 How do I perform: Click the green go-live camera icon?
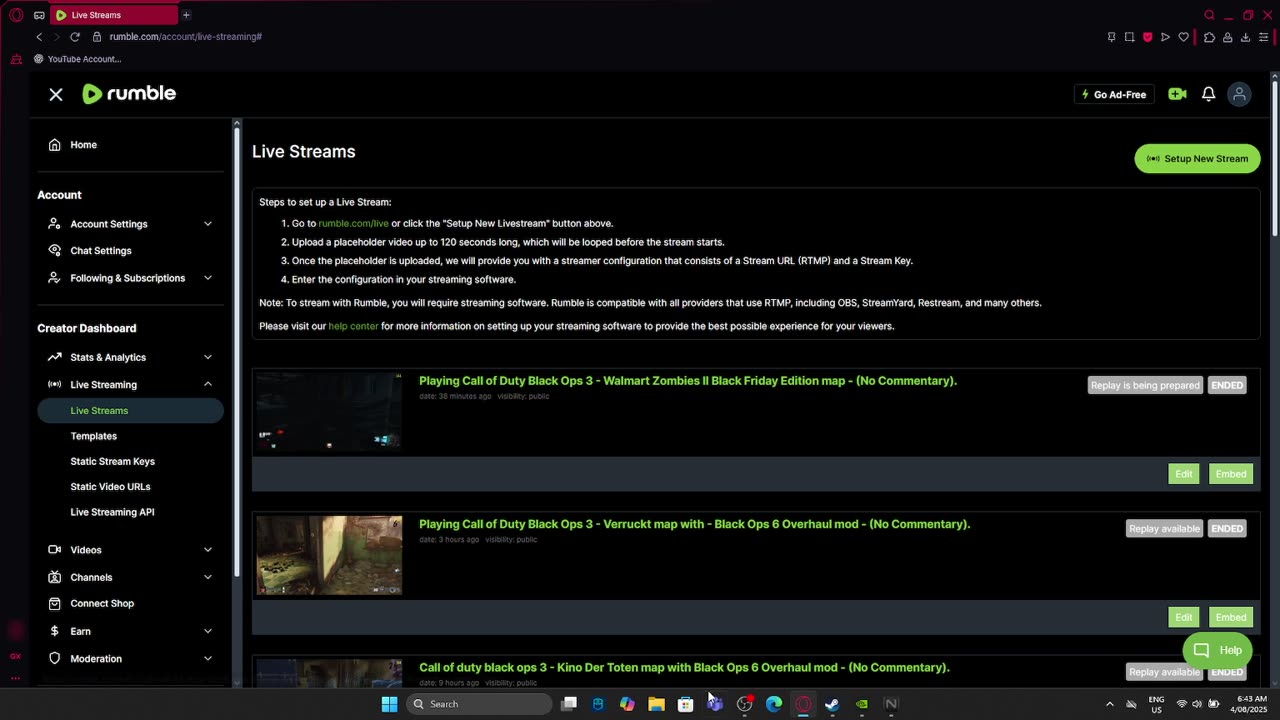(1177, 94)
